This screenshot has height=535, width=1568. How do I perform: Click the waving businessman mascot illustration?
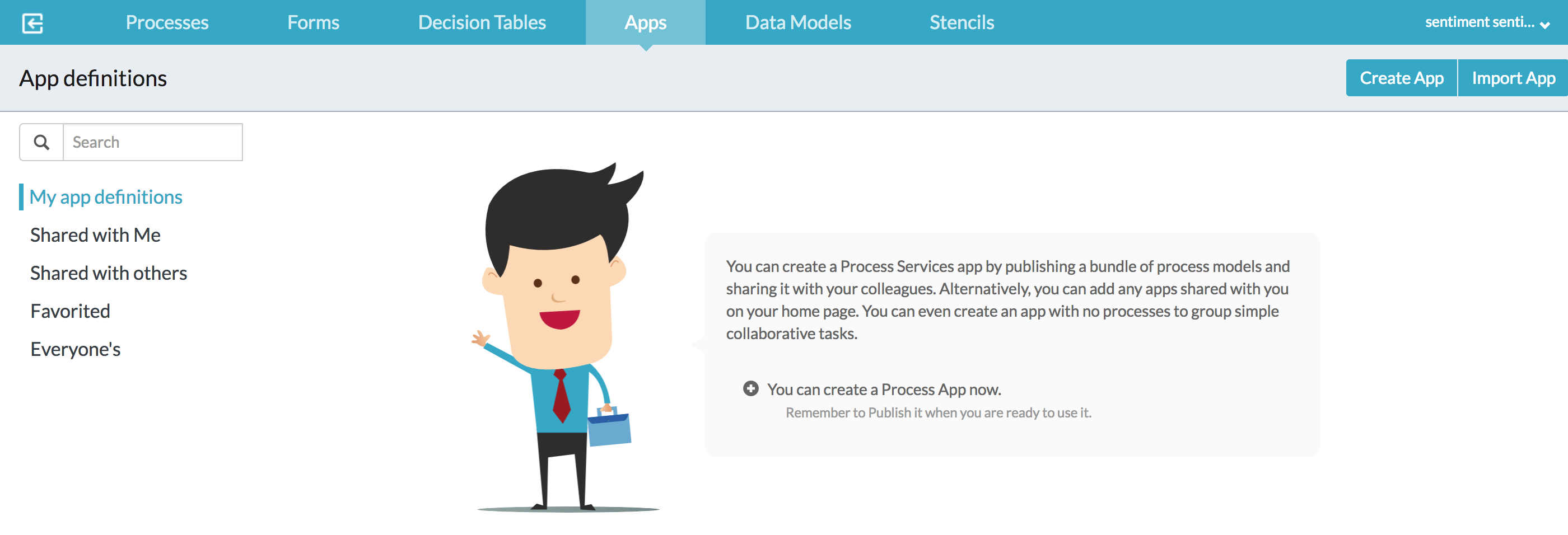click(565, 337)
